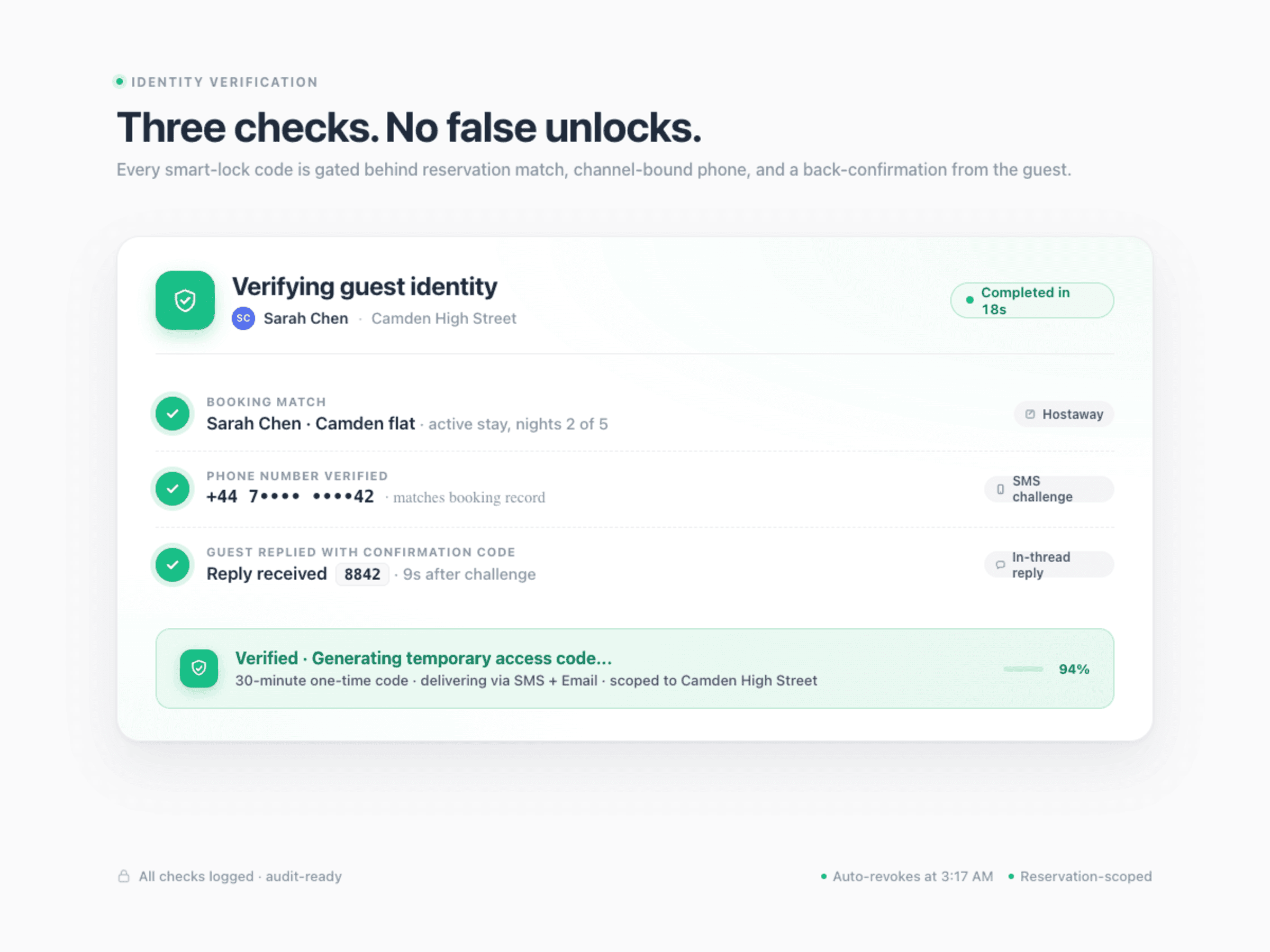Click the Three checks. No false unlocks. headline
Screen dimensions: 1270x952
(409, 127)
